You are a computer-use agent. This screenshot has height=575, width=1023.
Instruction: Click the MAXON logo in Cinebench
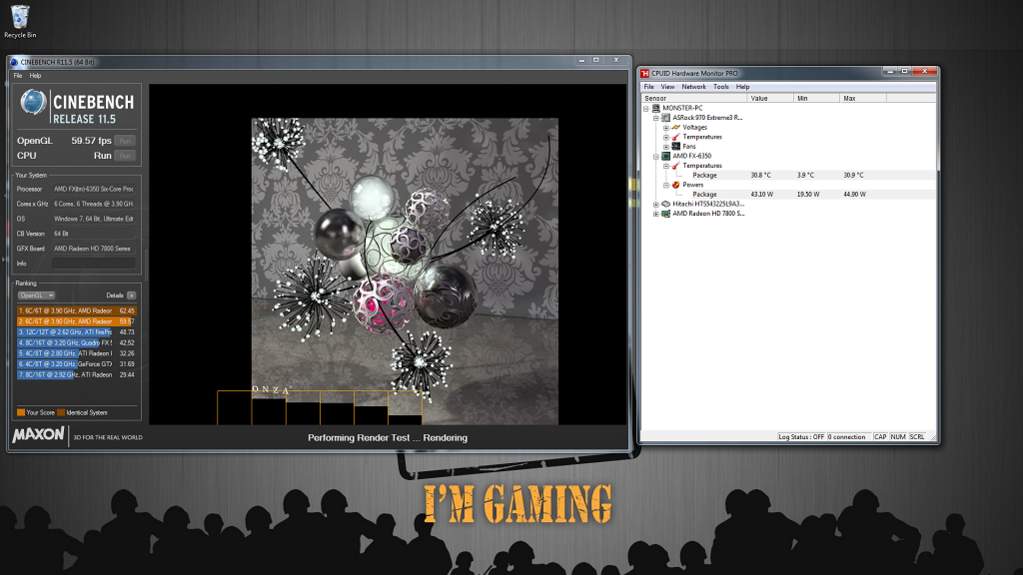[38, 435]
